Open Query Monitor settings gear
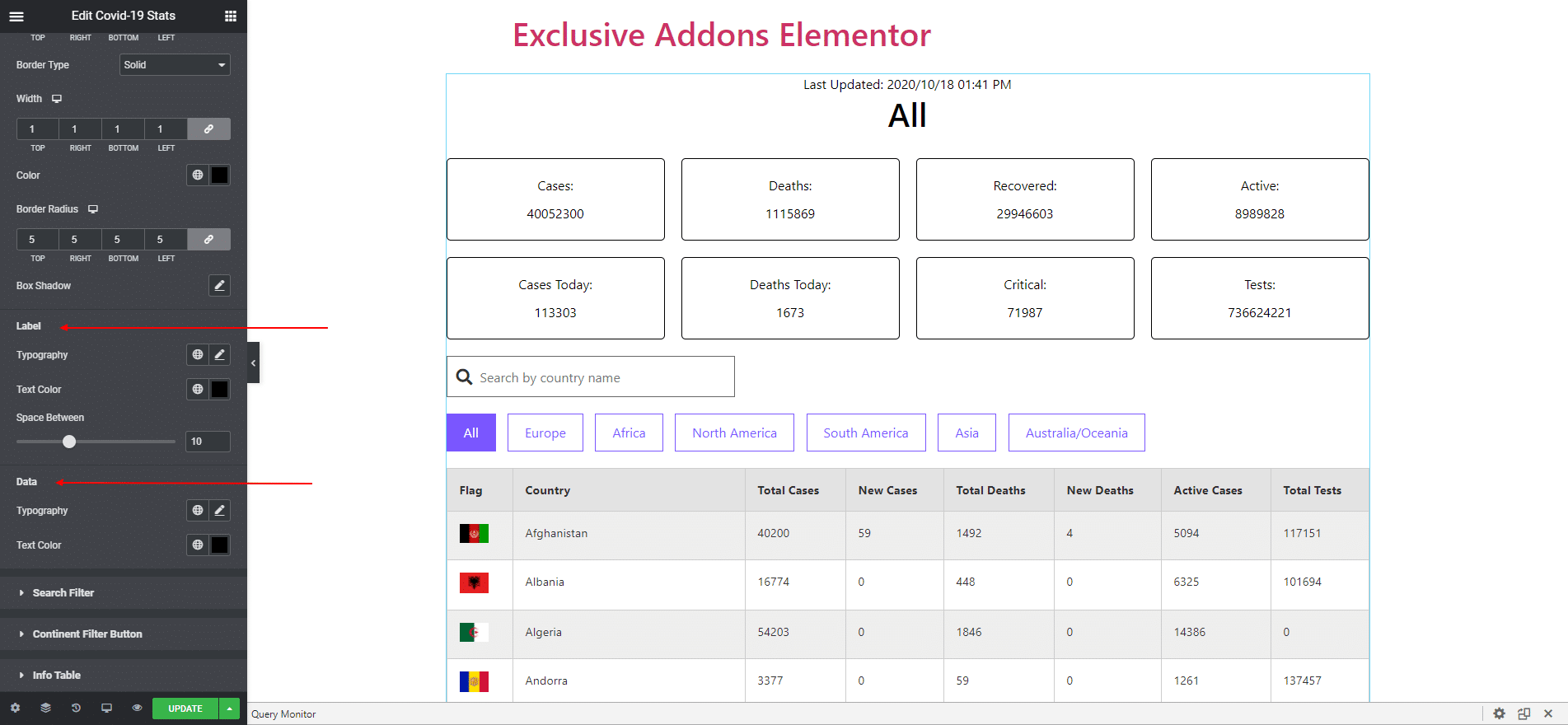 [x=1499, y=713]
